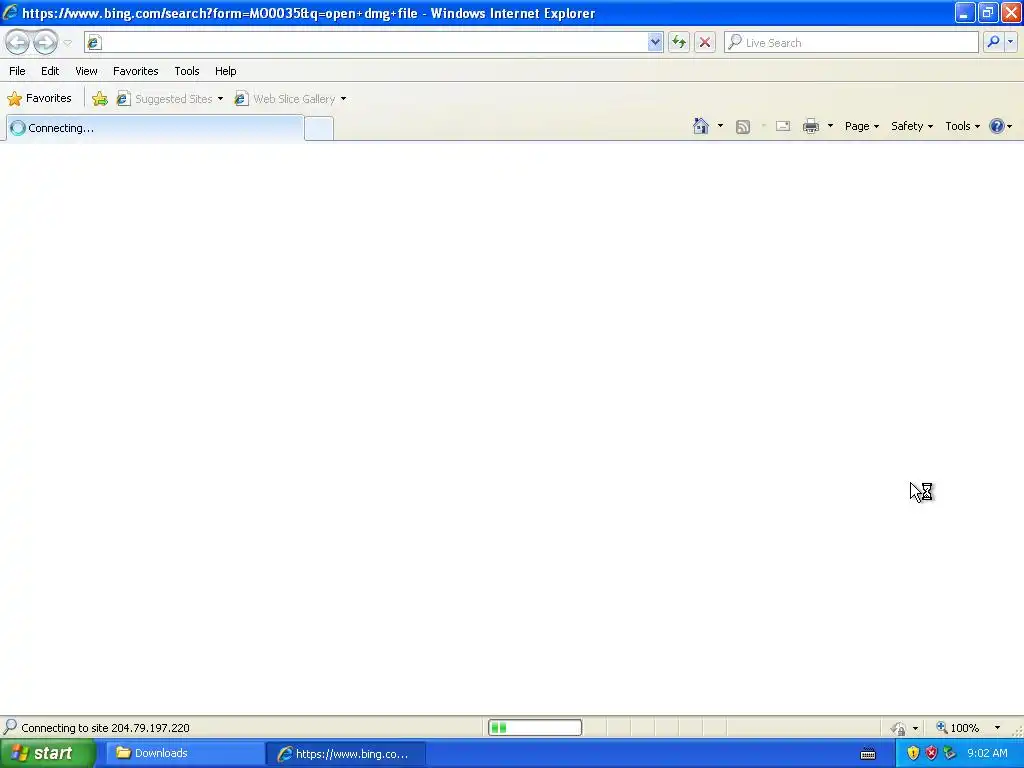1024x768 pixels.
Task: Click the on-screen keyboard tray icon
Action: click(x=868, y=754)
